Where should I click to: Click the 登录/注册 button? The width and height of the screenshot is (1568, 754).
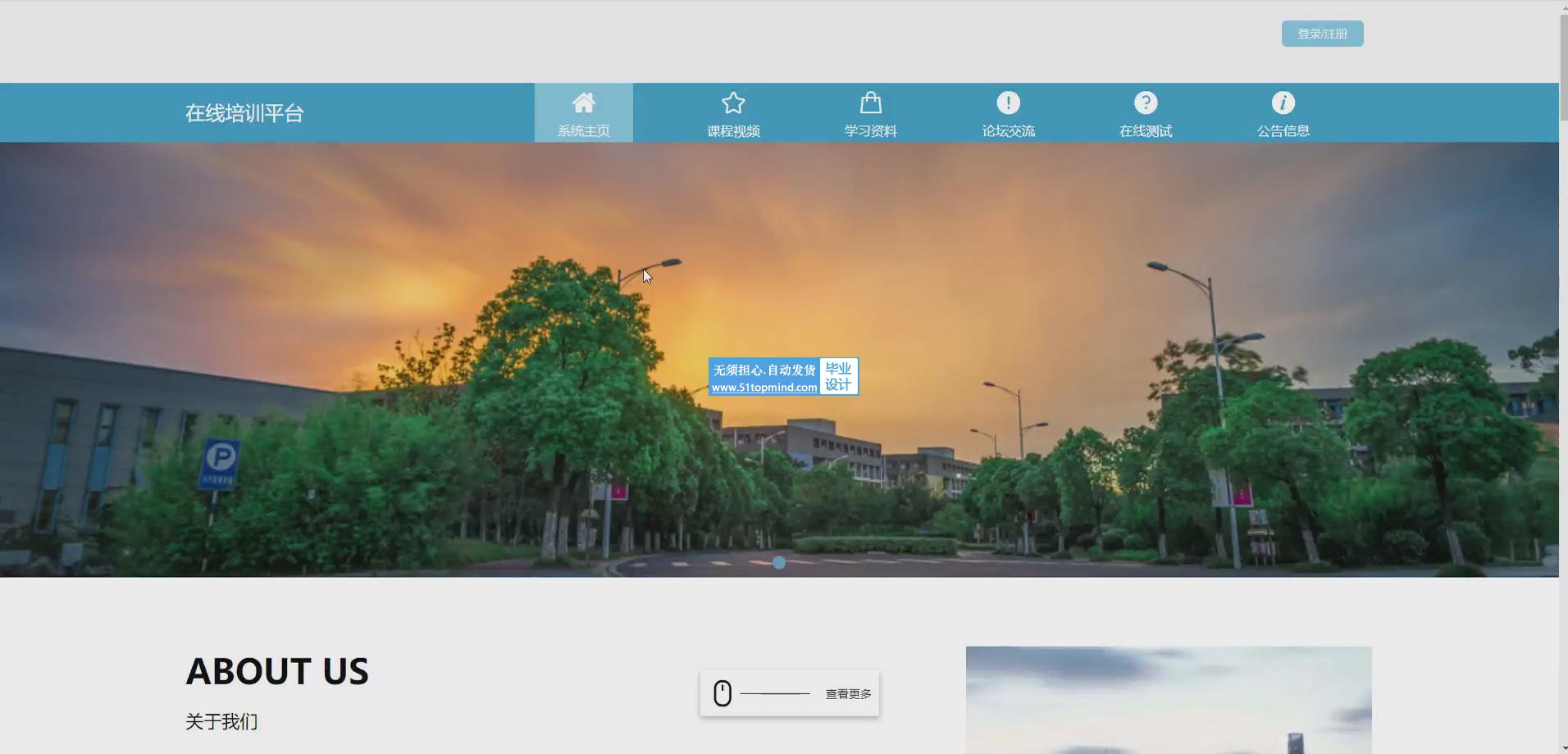pyautogui.click(x=1322, y=34)
